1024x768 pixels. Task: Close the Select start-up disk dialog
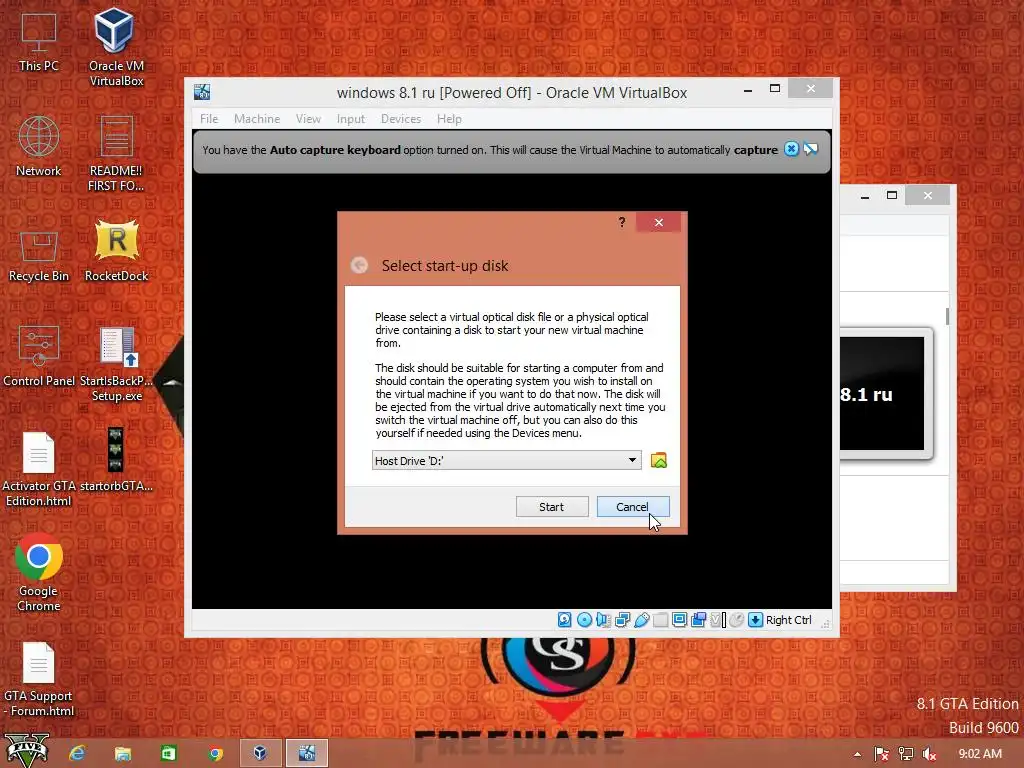659,222
